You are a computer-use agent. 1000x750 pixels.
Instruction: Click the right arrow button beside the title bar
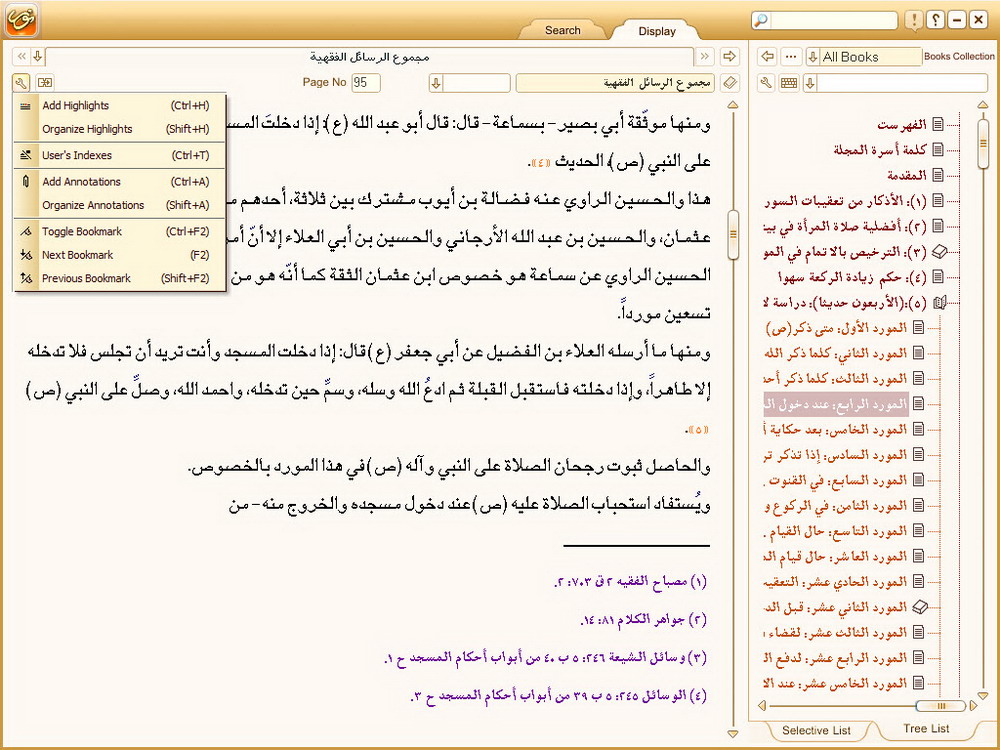(x=729, y=56)
